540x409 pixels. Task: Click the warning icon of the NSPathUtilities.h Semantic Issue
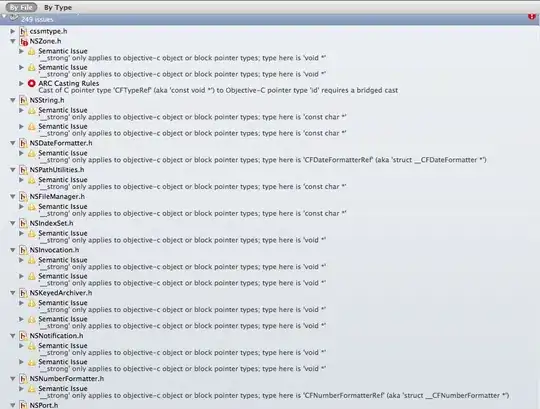point(32,180)
